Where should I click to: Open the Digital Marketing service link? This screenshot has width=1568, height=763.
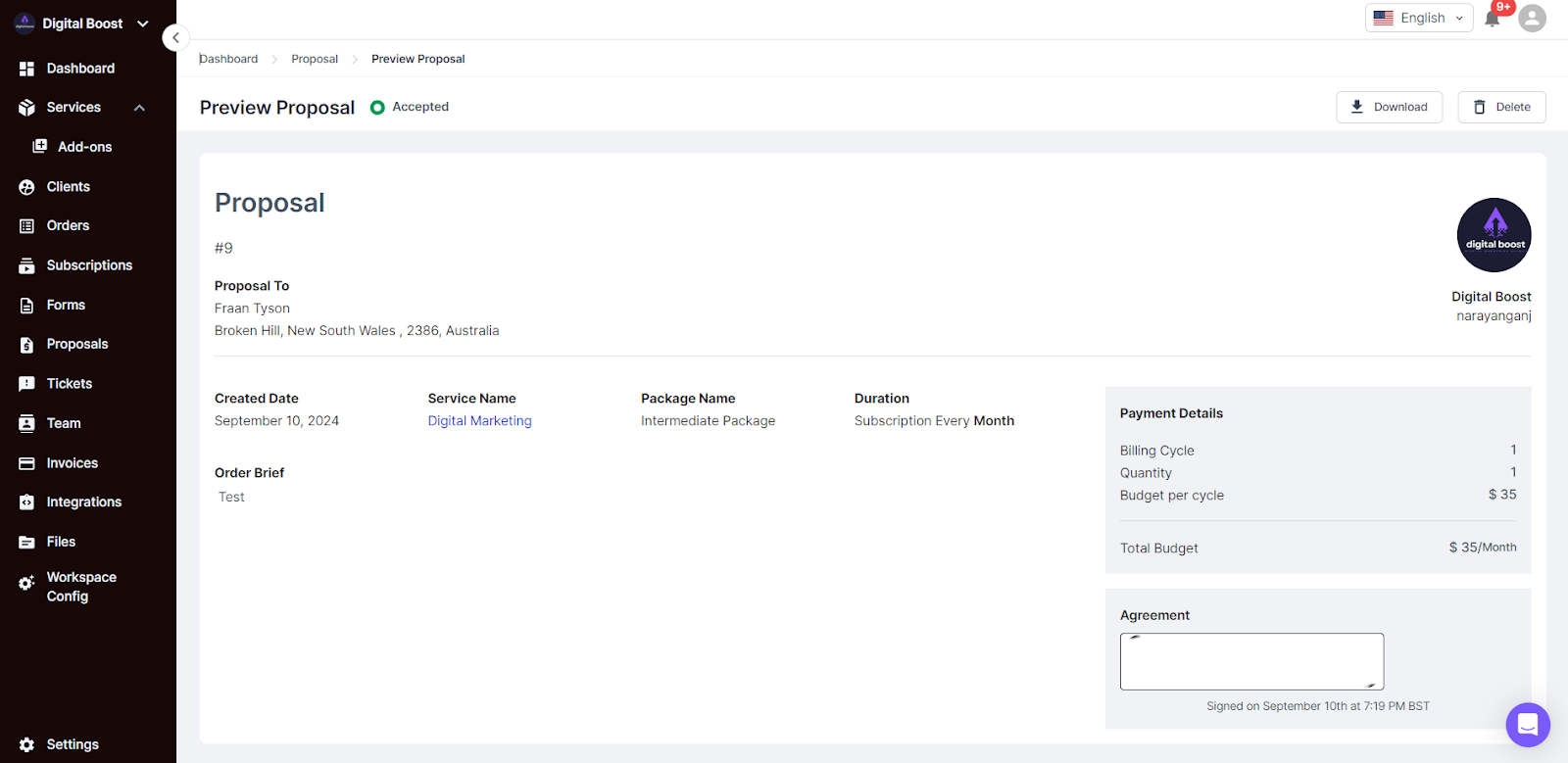[479, 421]
